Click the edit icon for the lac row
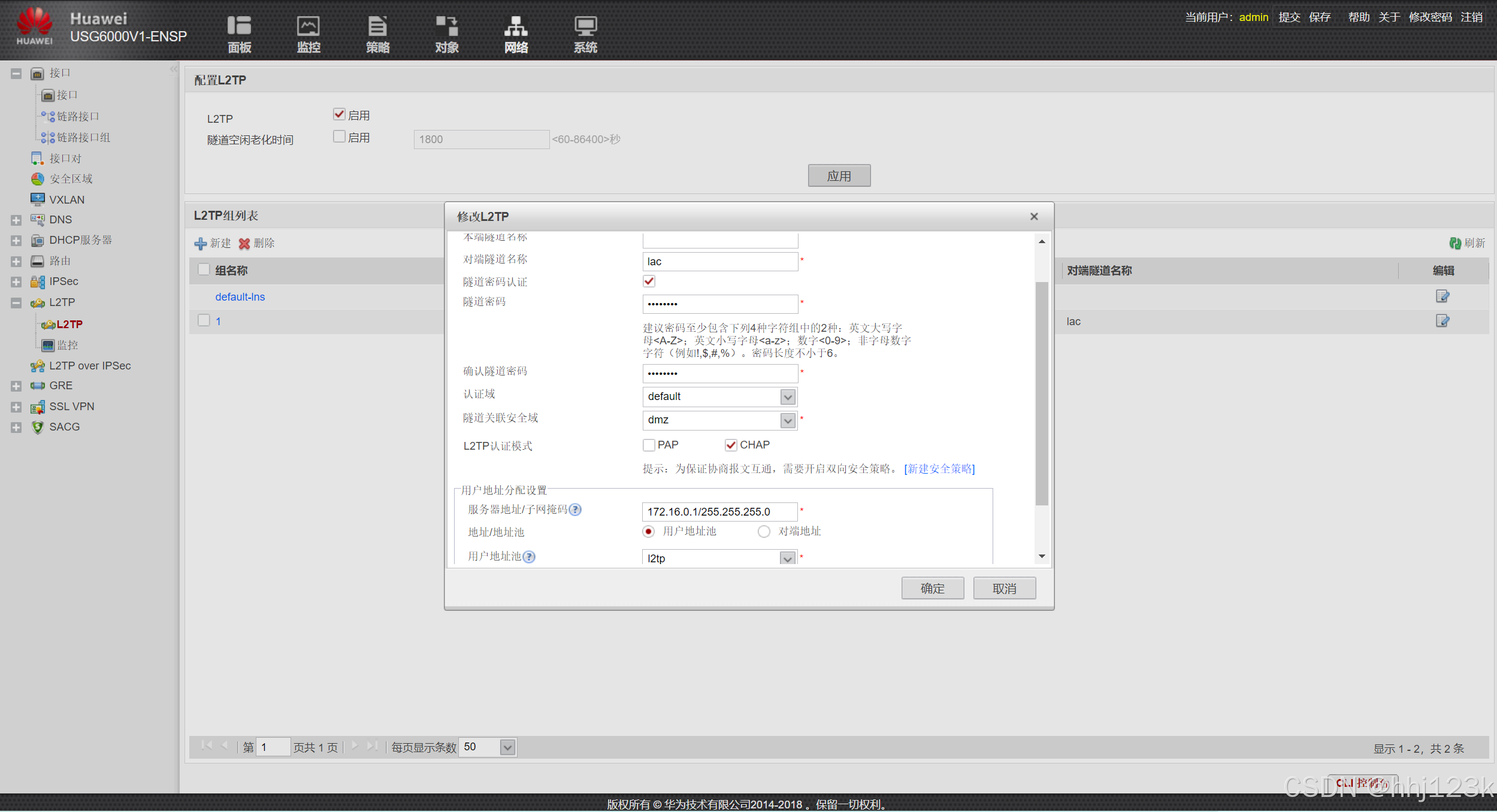 tap(1442, 321)
